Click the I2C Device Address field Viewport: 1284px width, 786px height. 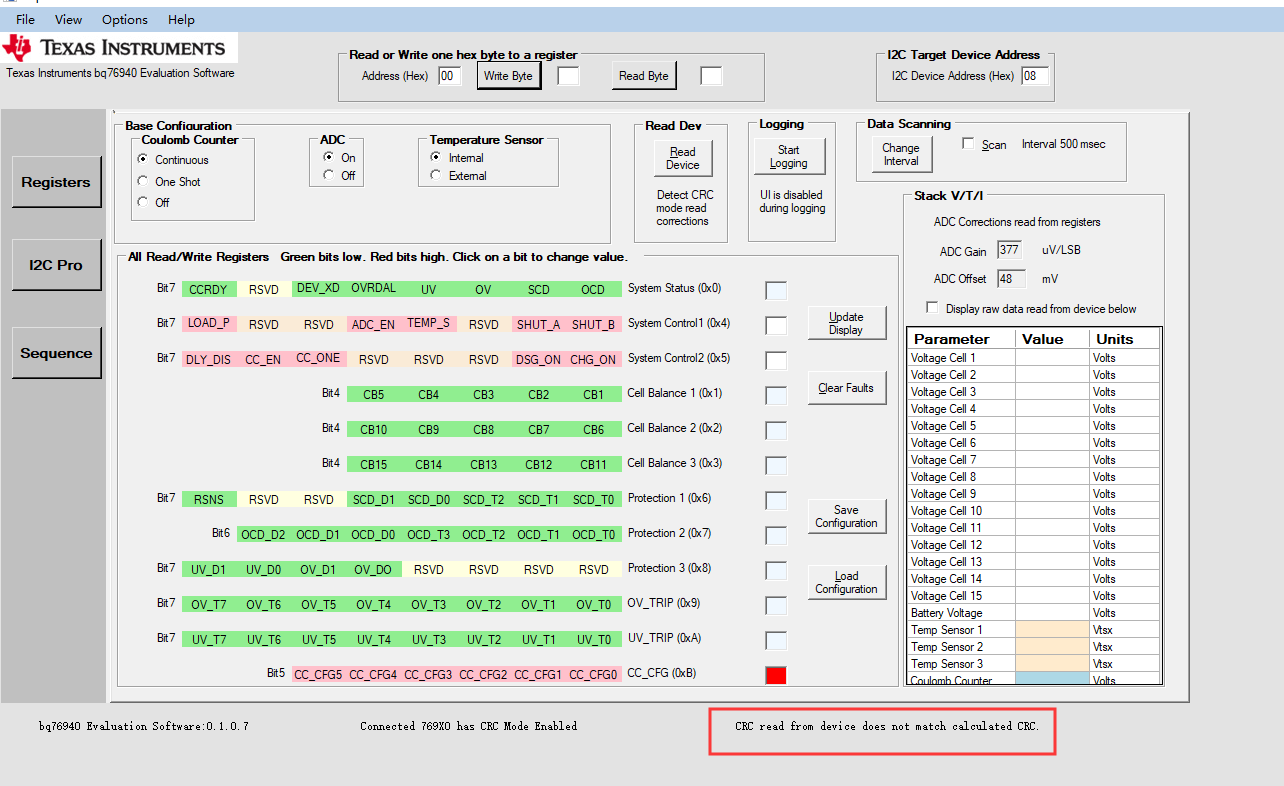(x=1035, y=76)
